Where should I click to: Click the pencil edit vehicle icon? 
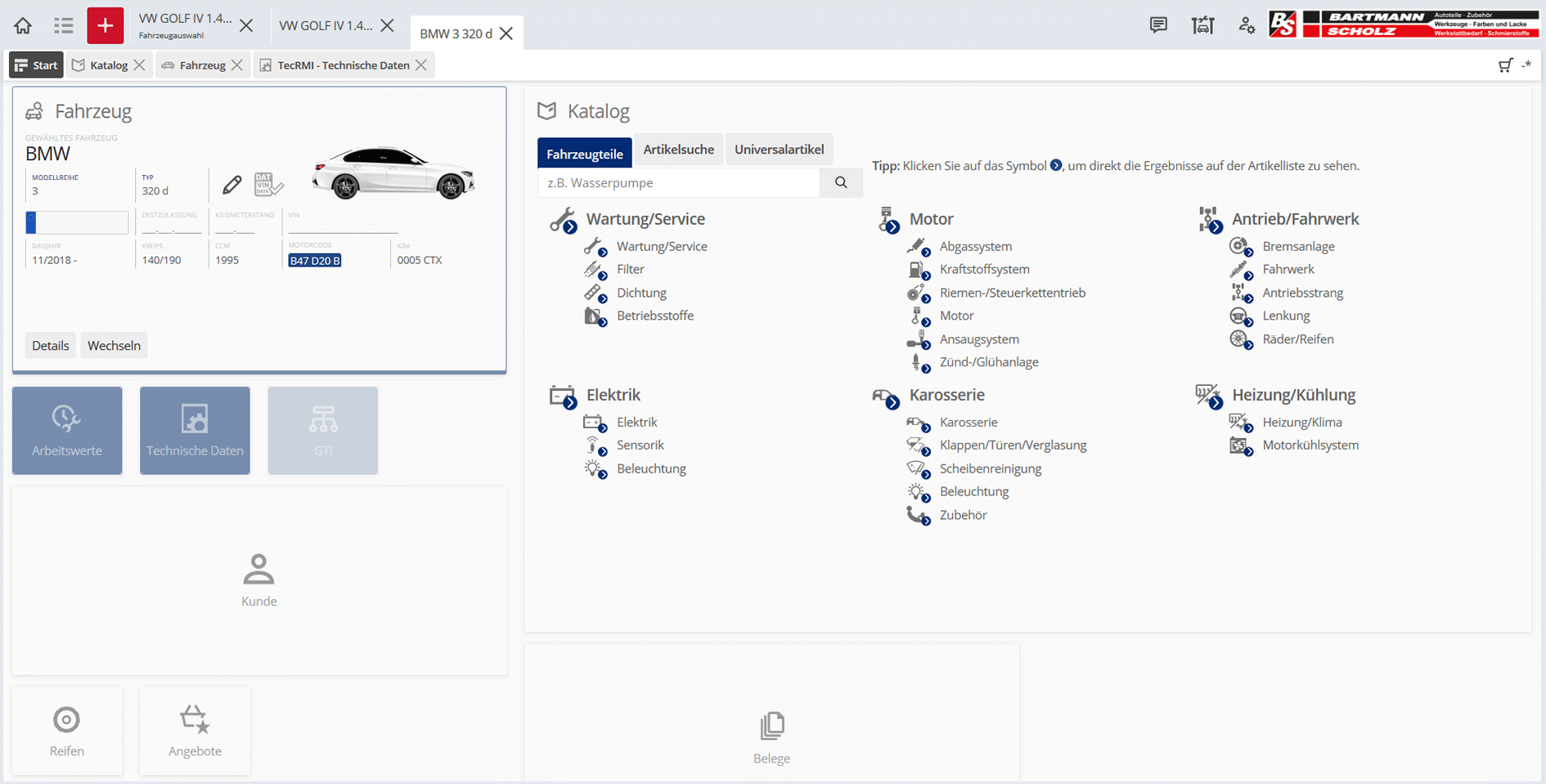coord(232,185)
